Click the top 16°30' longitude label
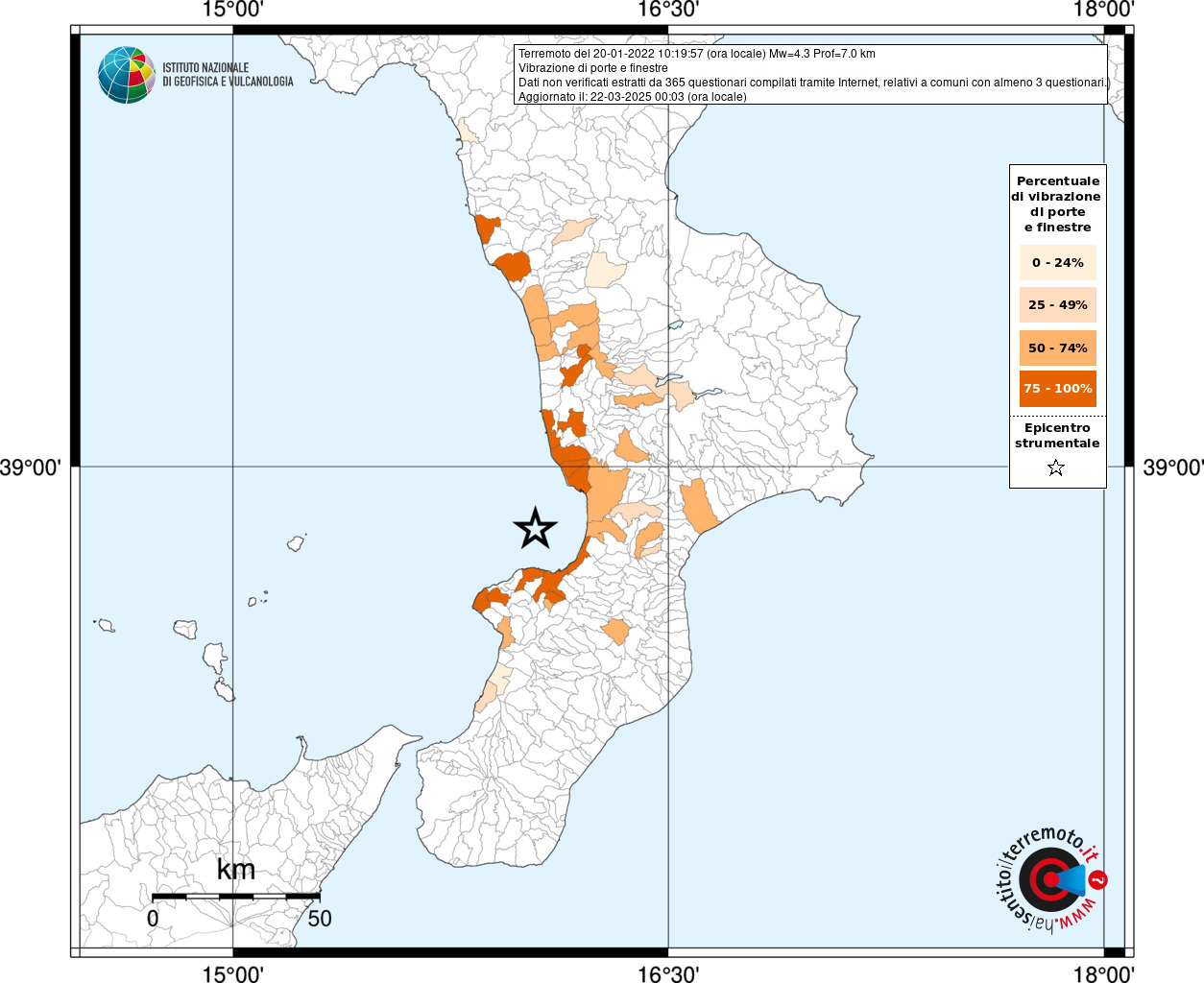Viewport: 1204px width, 983px height. click(668, 11)
